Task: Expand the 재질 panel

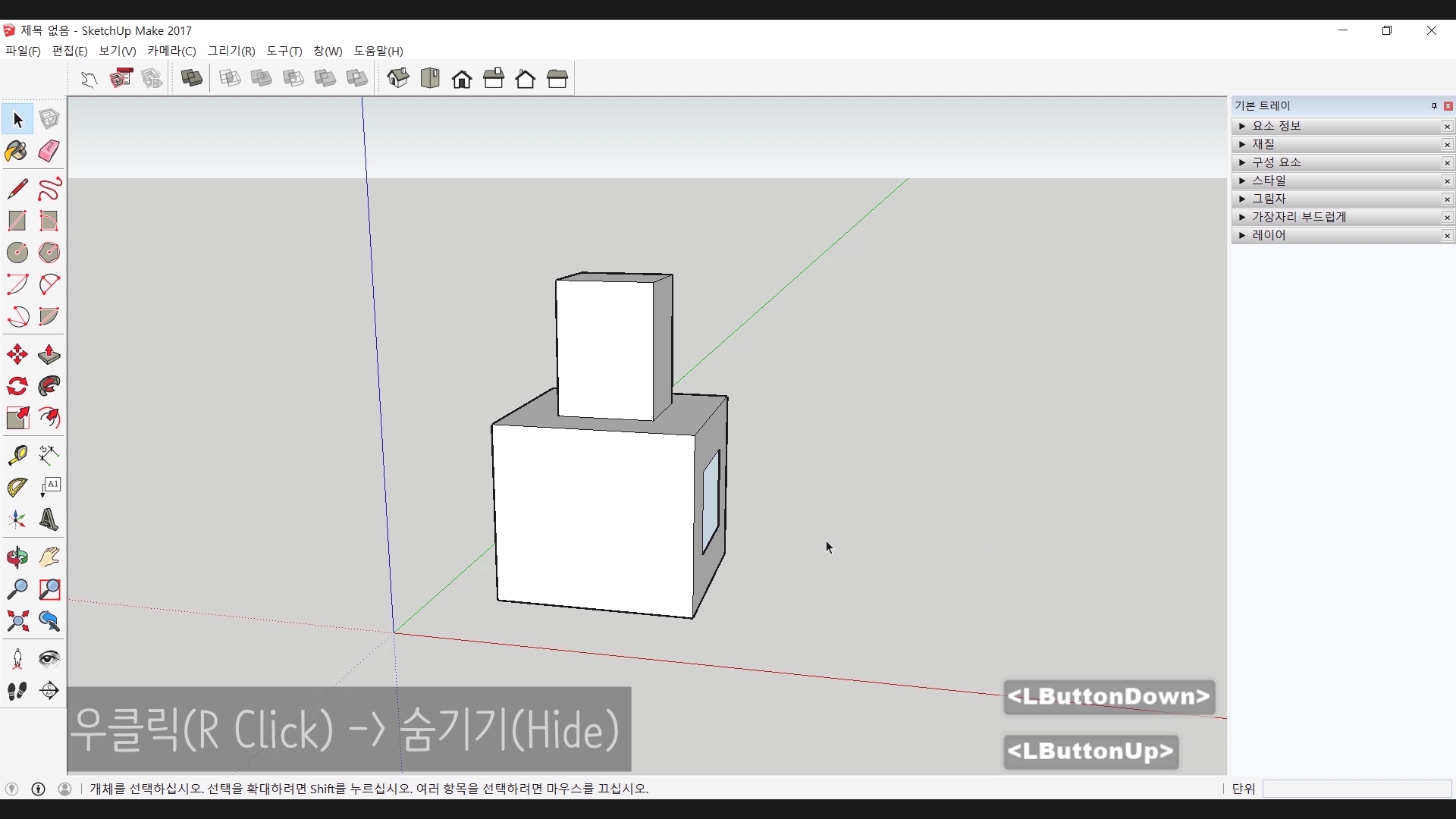Action: 1263,144
